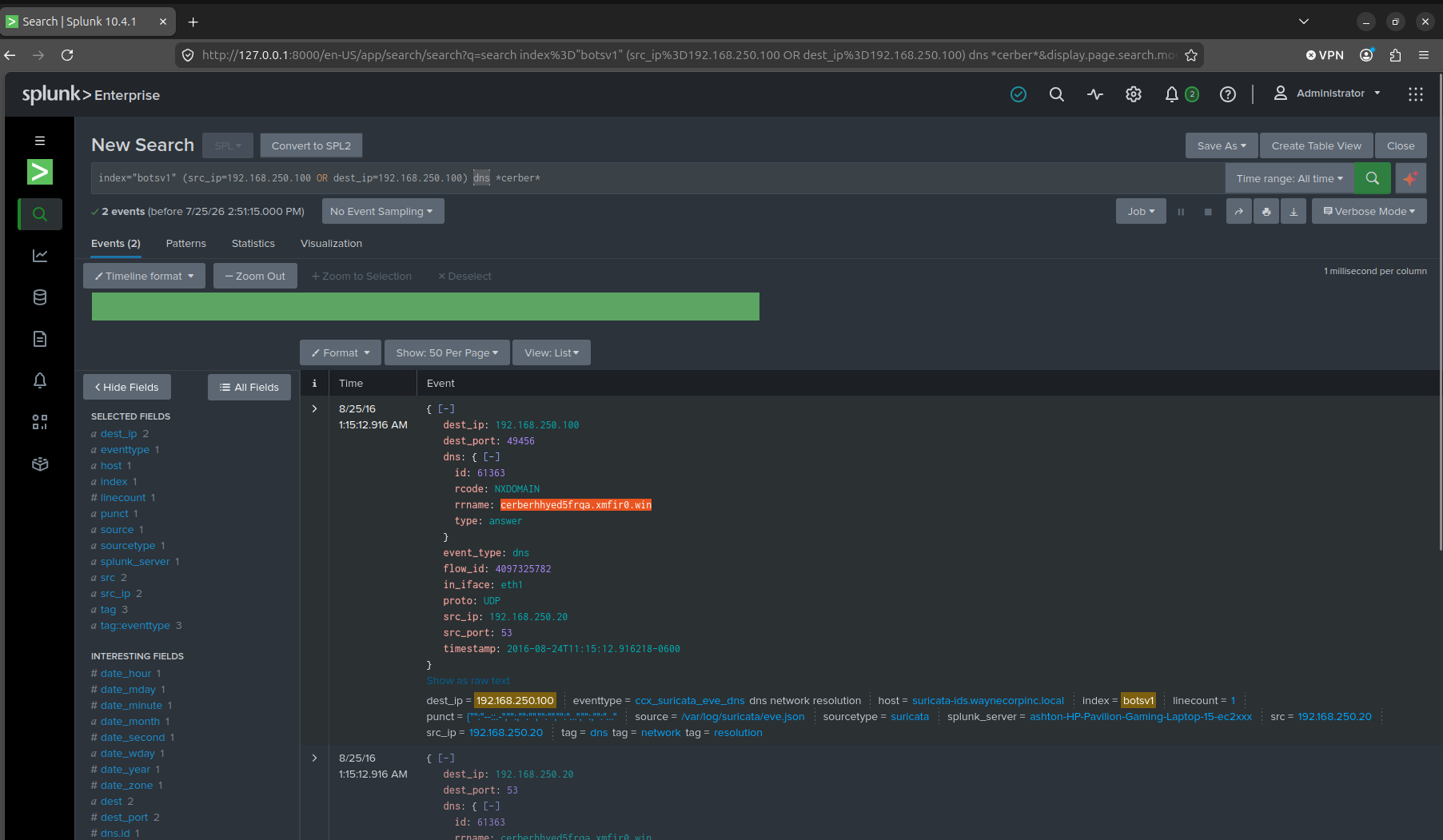Click Hide Fields button

click(126, 387)
